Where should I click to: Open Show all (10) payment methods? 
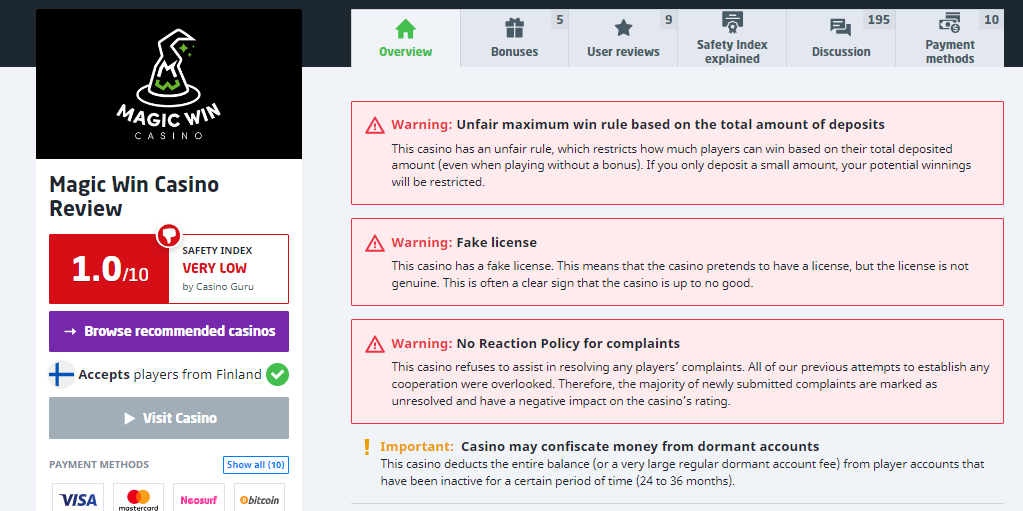pyautogui.click(x=256, y=465)
